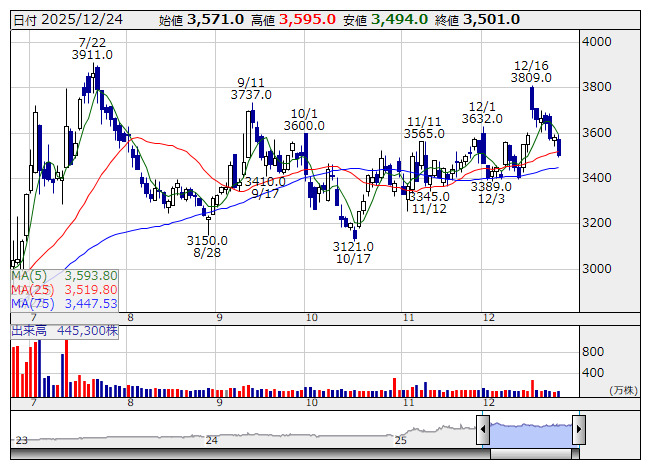The image size is (653, 470).
Task: Click the 10/17 low label 3121.0
Action: 353,246
